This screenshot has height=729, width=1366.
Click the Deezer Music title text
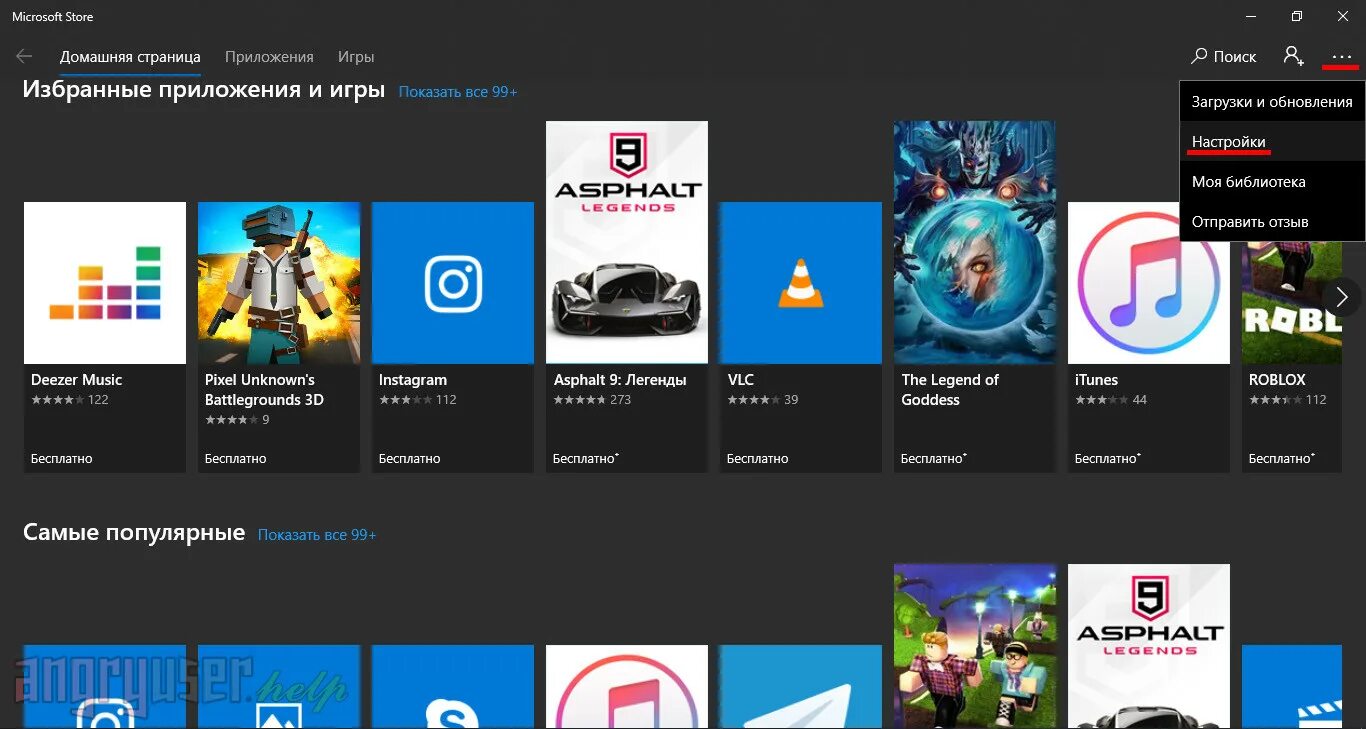76,380
